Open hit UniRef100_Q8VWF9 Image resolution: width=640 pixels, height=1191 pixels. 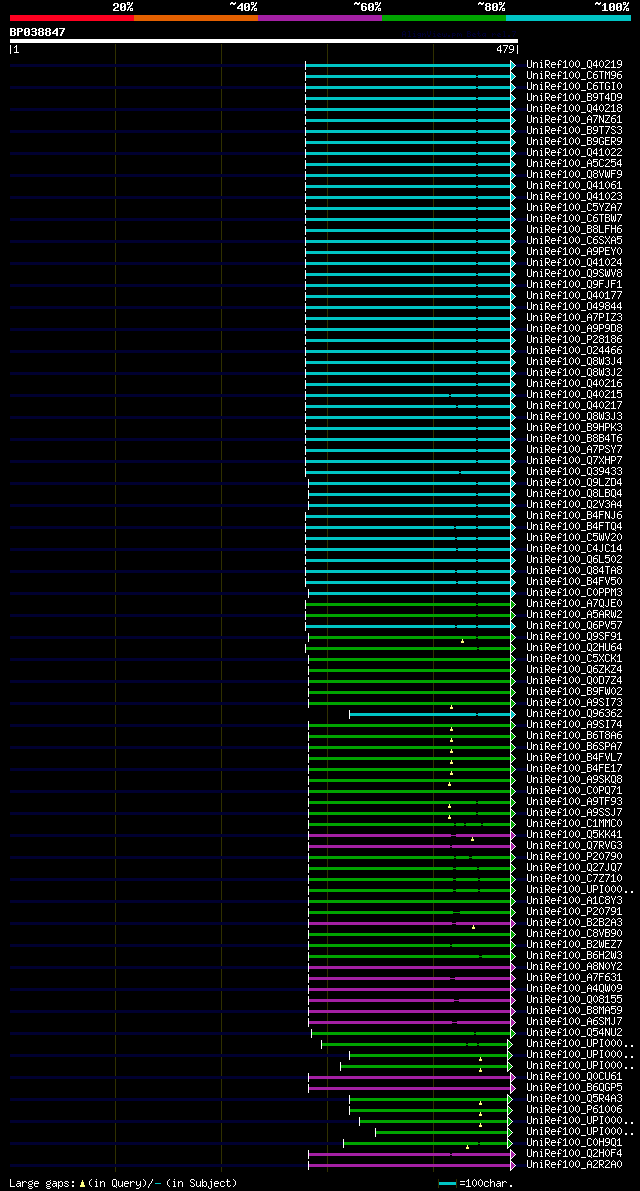pyautogui.click(x=574, y=175)
